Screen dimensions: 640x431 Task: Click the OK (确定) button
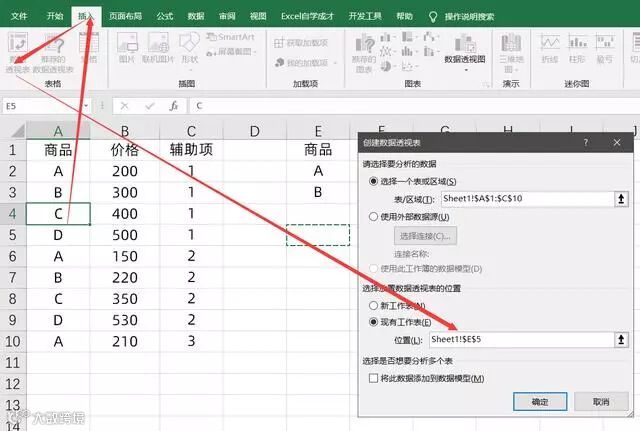click(x=540, y=402)
